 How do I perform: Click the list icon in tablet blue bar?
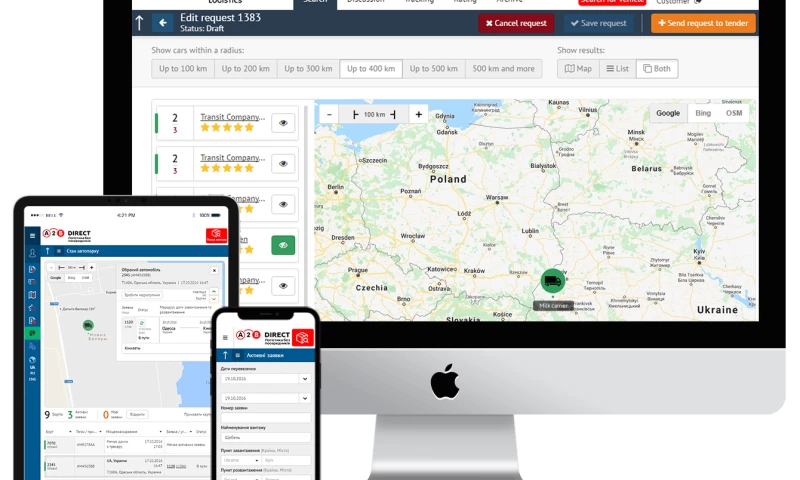59,251
